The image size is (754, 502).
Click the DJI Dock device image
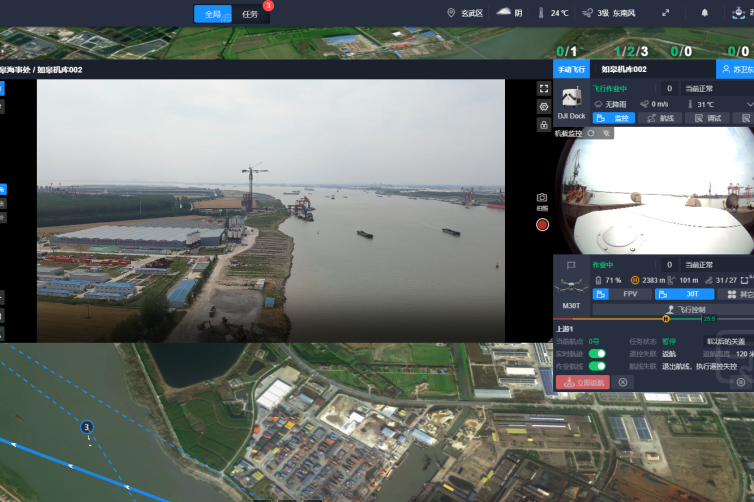(x=571, y=98)
